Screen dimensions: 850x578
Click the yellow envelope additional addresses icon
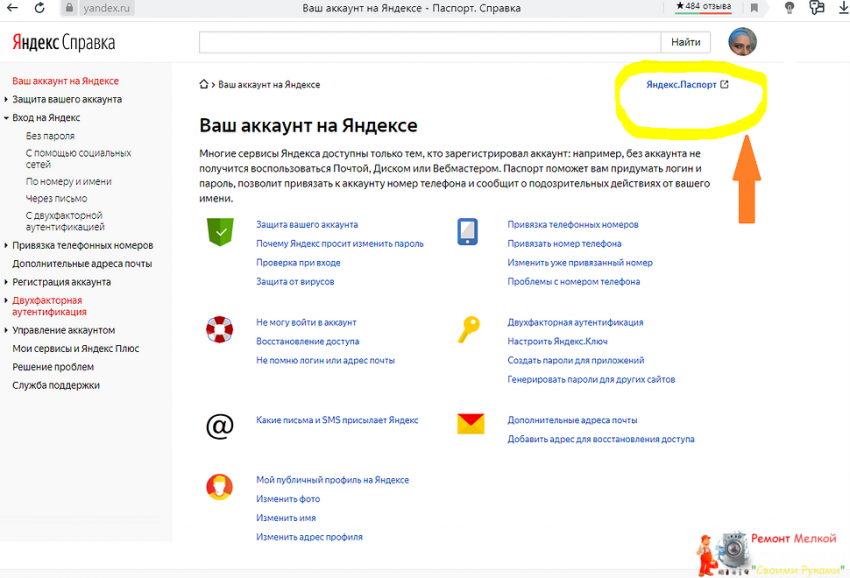470,425
